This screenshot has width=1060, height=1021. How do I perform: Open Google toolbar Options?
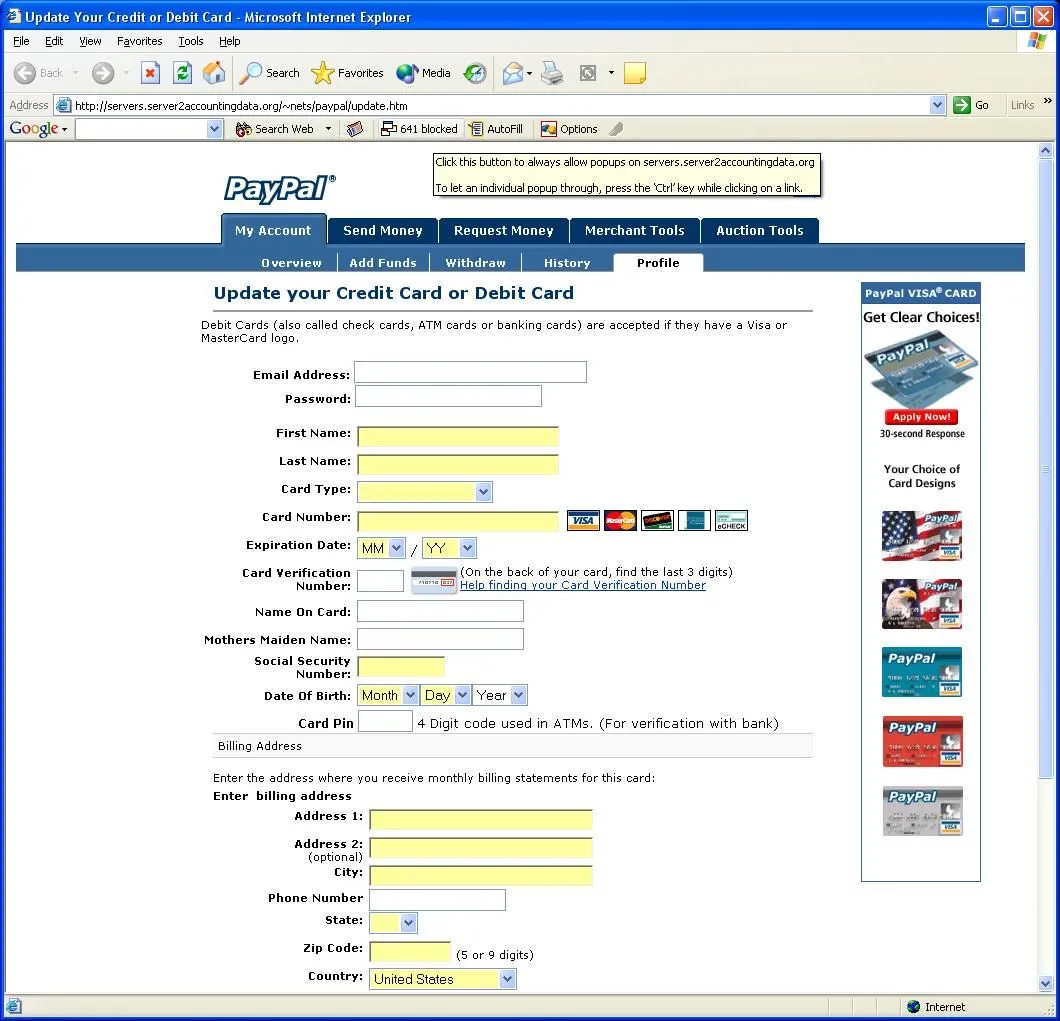[x=569, y=129]
